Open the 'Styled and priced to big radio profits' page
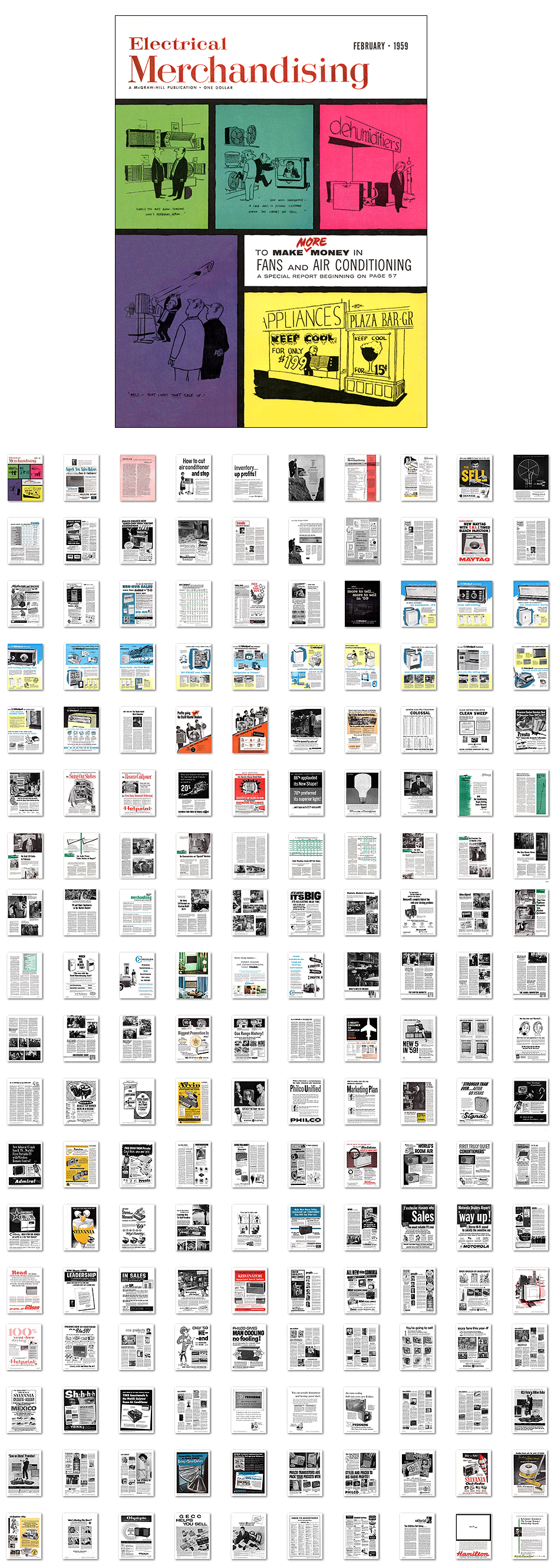The height and width of the screenshot is (1568, 554). 363,1474
